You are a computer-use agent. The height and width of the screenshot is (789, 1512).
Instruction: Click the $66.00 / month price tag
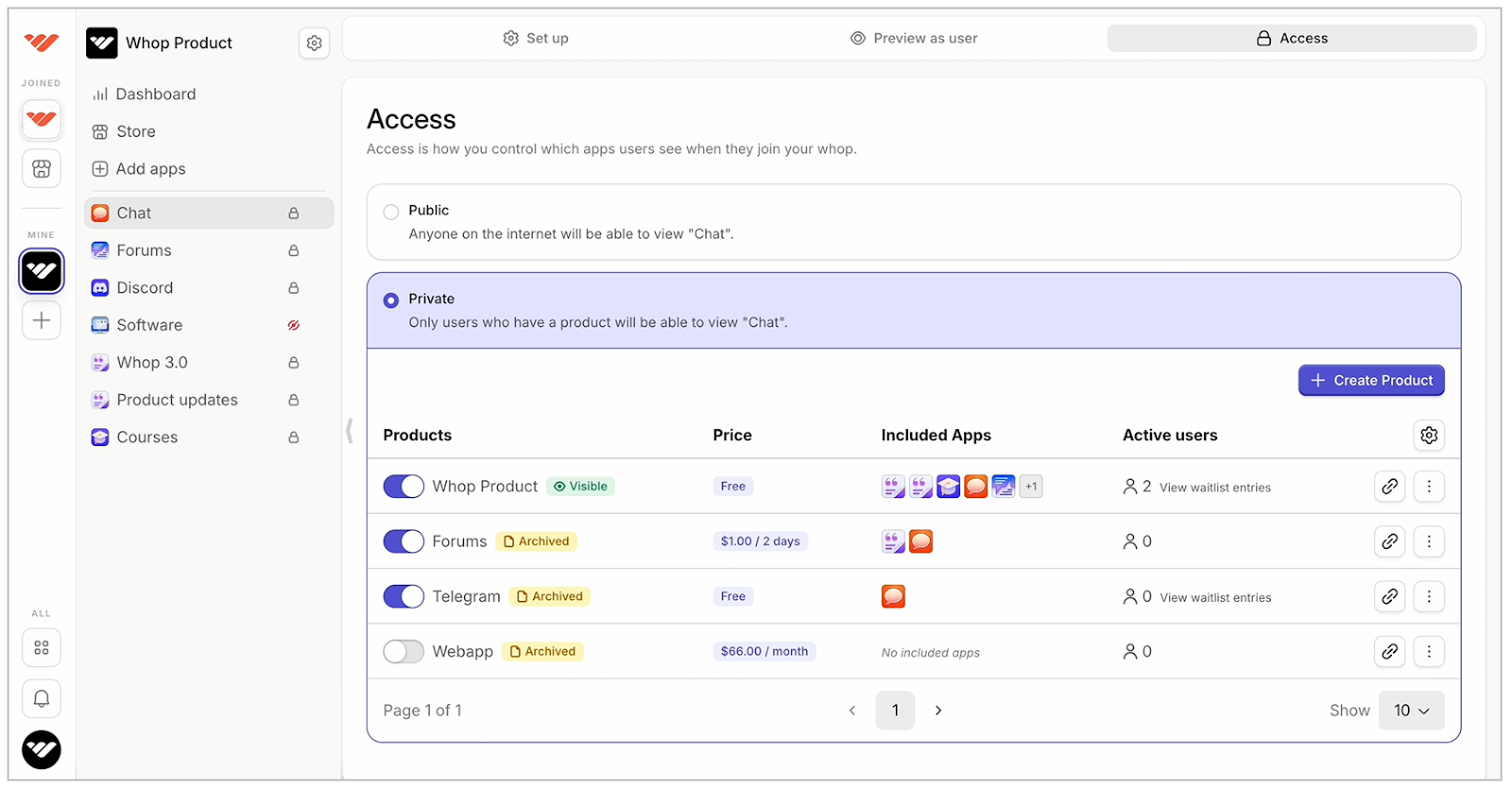(x=765, y=651)
